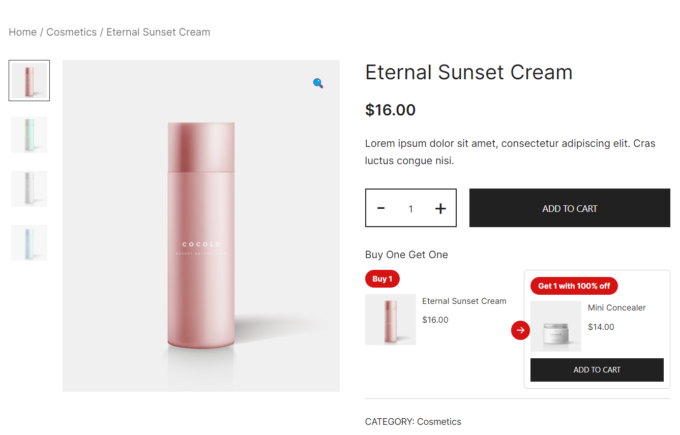Select the pink bottle gallery thumbnail

29,80
